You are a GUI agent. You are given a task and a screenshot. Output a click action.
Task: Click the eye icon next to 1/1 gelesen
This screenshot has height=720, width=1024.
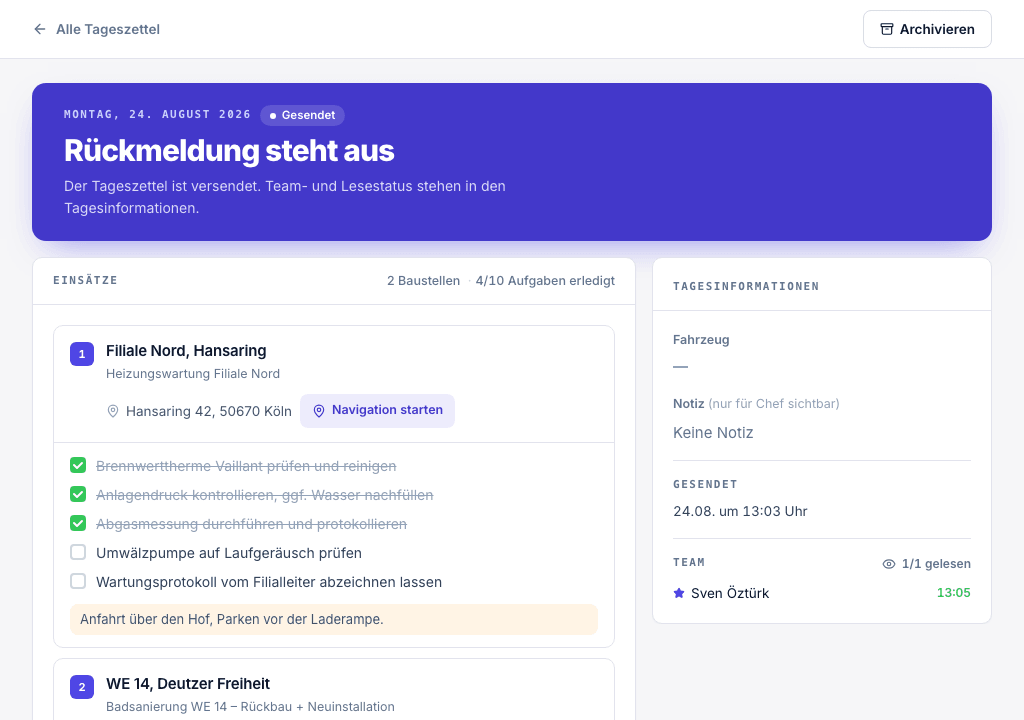click(x=889, y=564)
